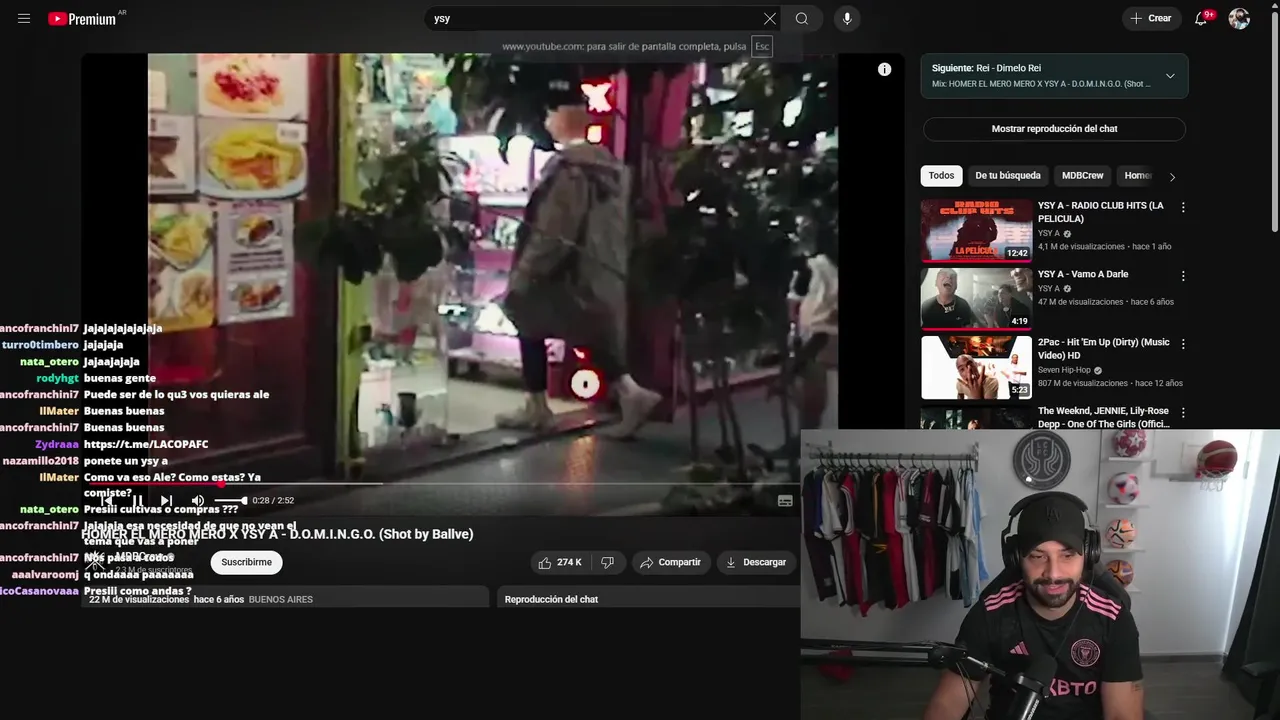Open RADIO CLUB HITS (LA PELICULA) title
The image size is (1280, 720).
[1100, 212]
